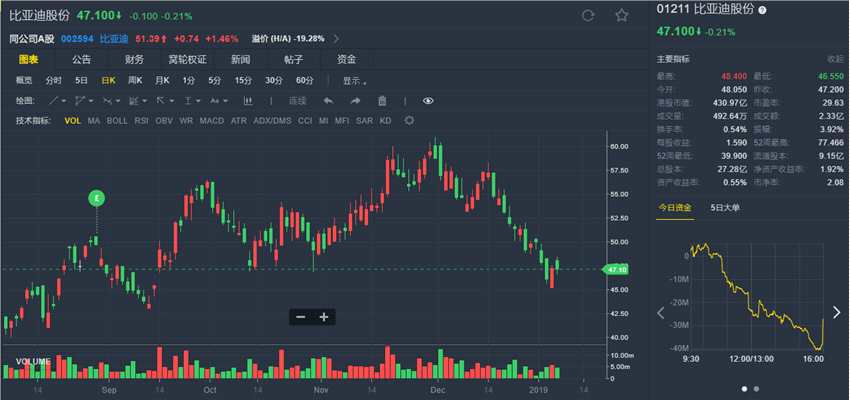Screen dimensions: 850x400
Task: Select the 周K weekly chart period
Action: pos(135,80)
